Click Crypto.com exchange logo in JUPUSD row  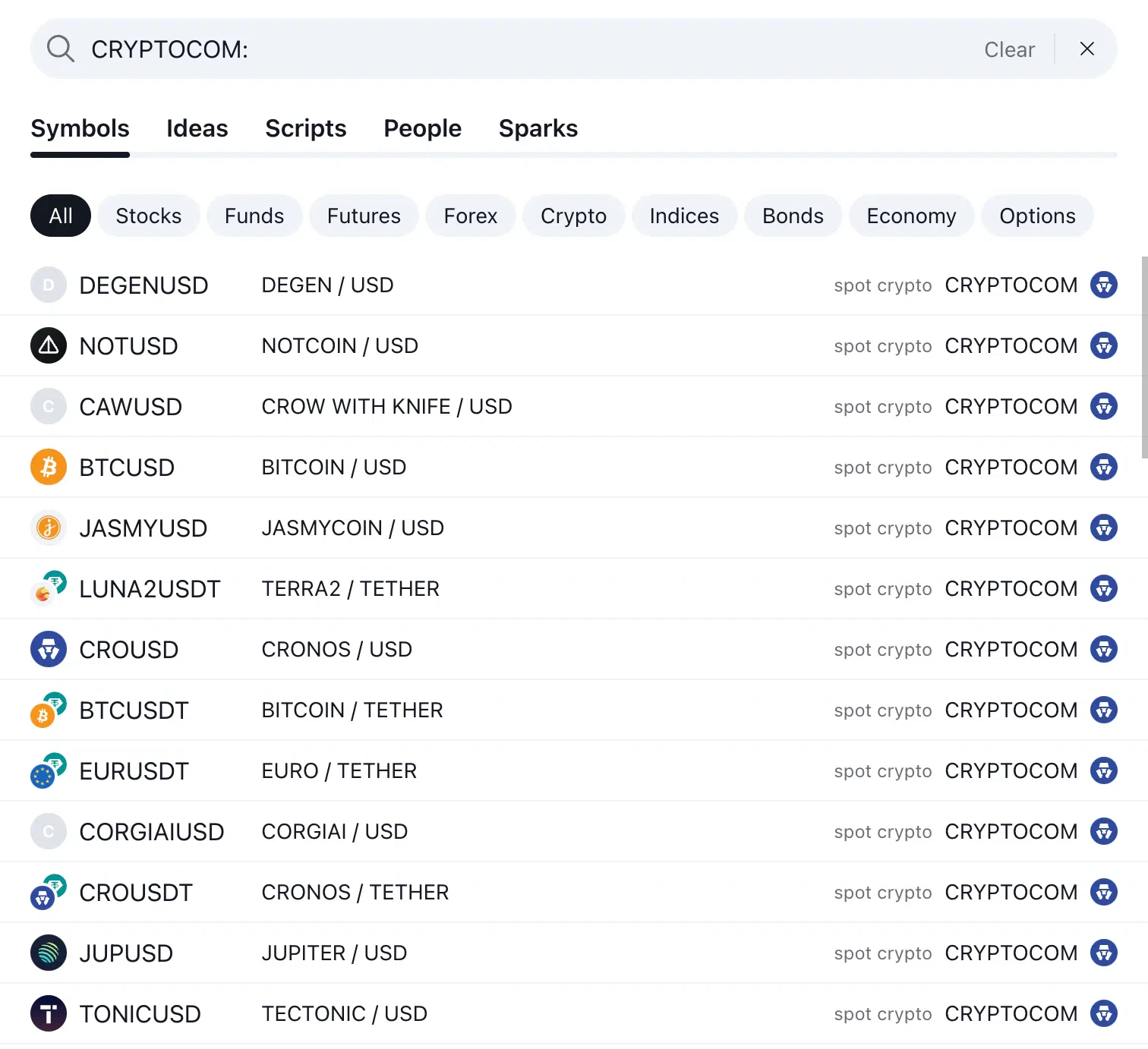tap(1103, 953)
